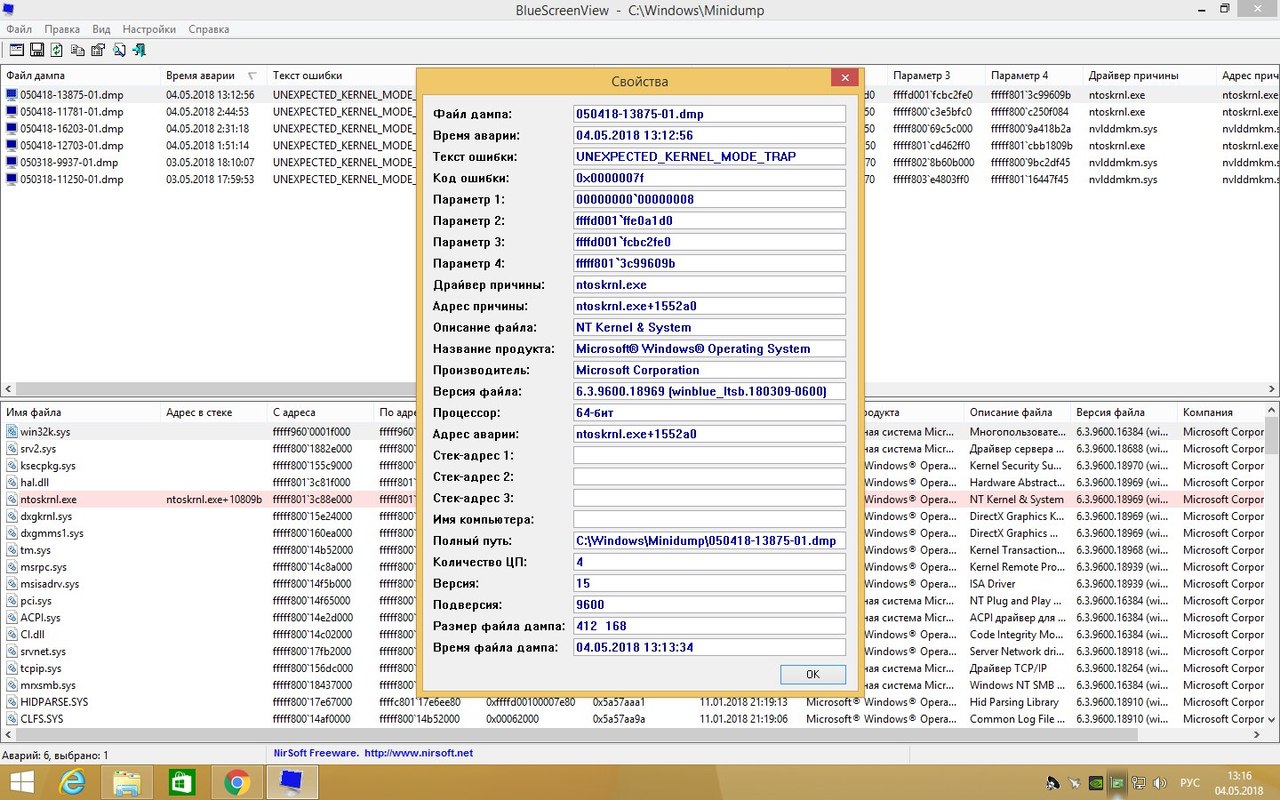Viewport: 1280px width, 800px height.
Task: Click the Полный путь field
Action: [x=709, y=541]
